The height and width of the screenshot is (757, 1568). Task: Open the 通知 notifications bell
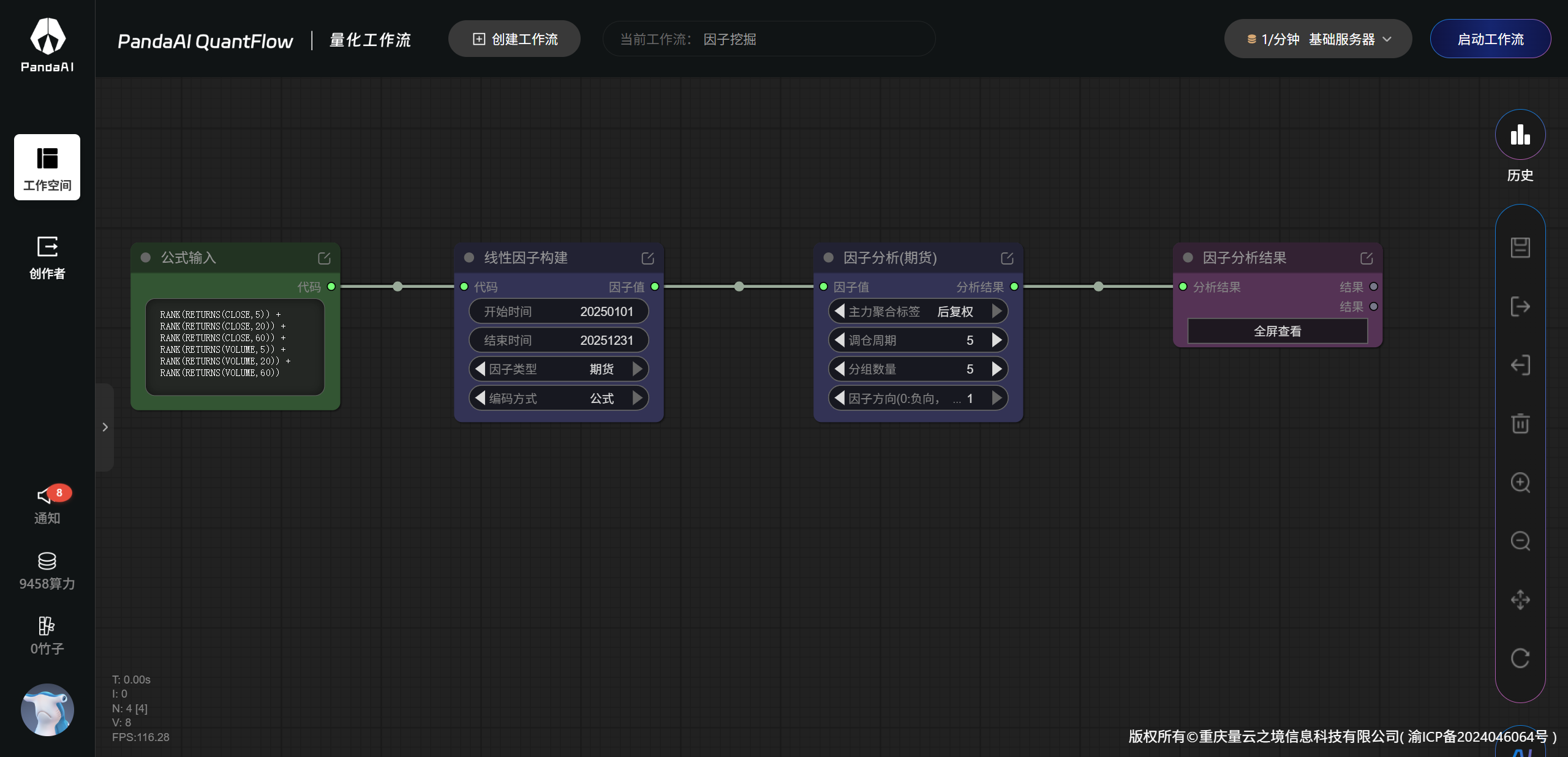point(47,506)
